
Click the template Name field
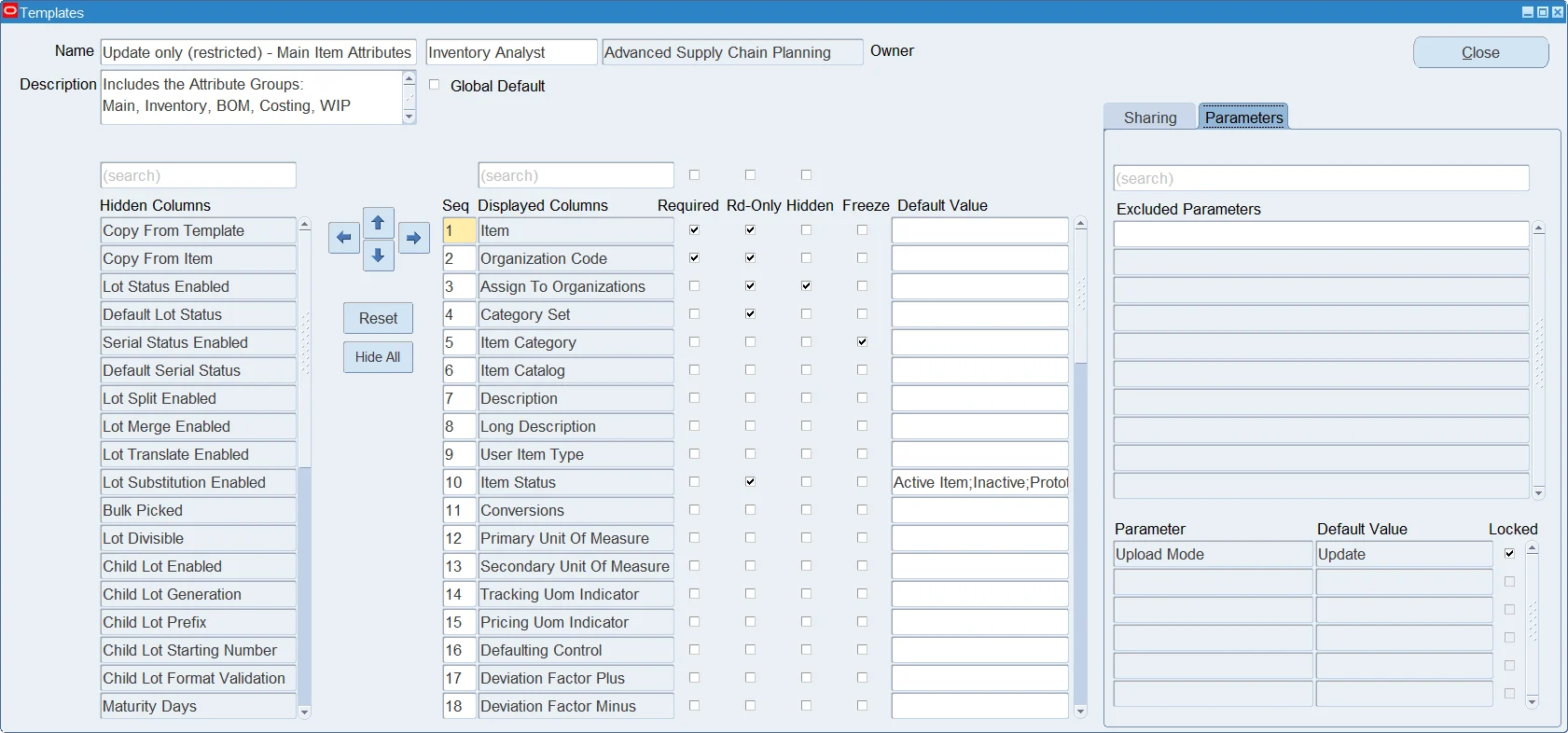(257, 52)
